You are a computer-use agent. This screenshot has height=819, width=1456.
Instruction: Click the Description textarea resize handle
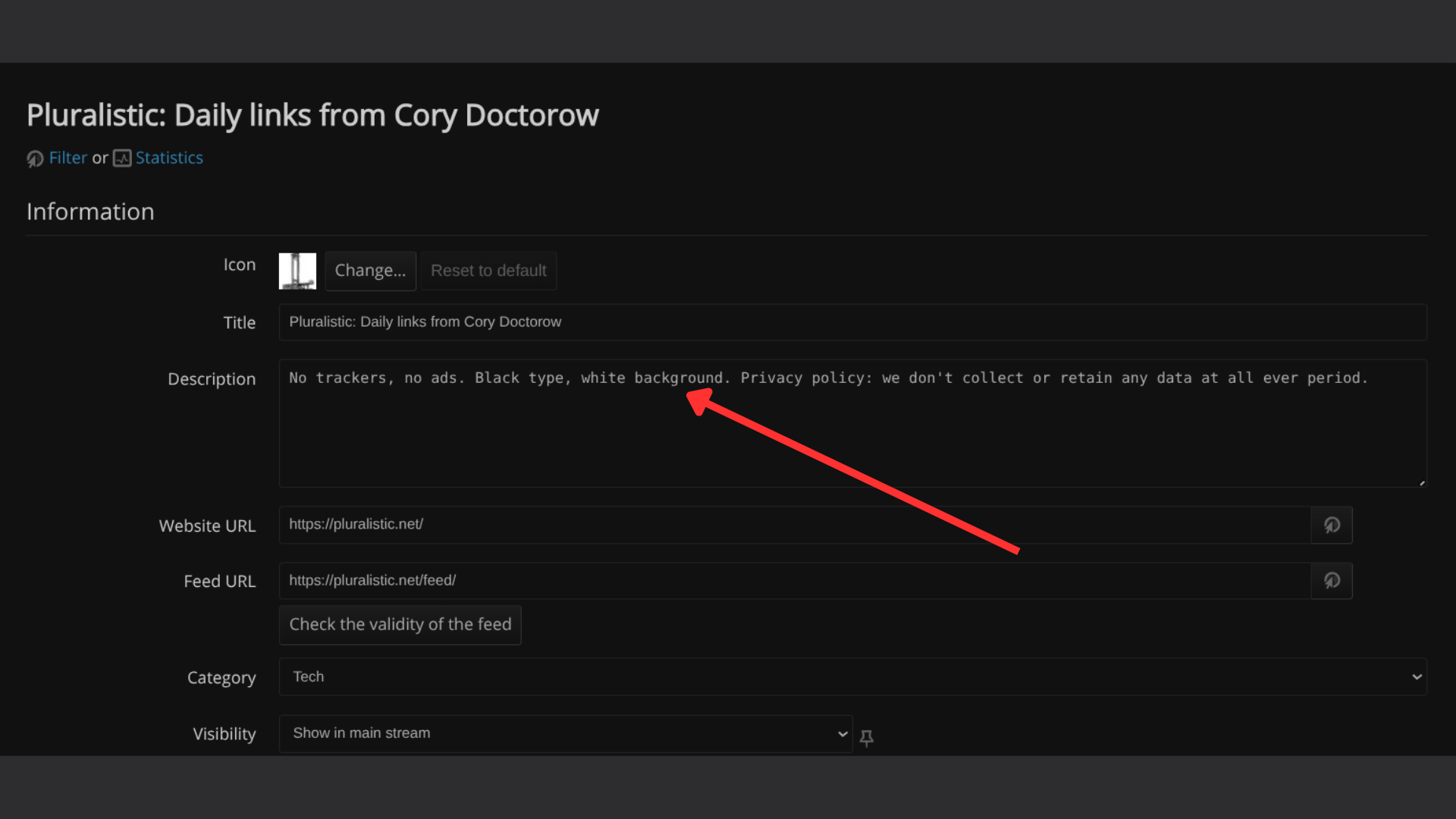[1422, 482]
